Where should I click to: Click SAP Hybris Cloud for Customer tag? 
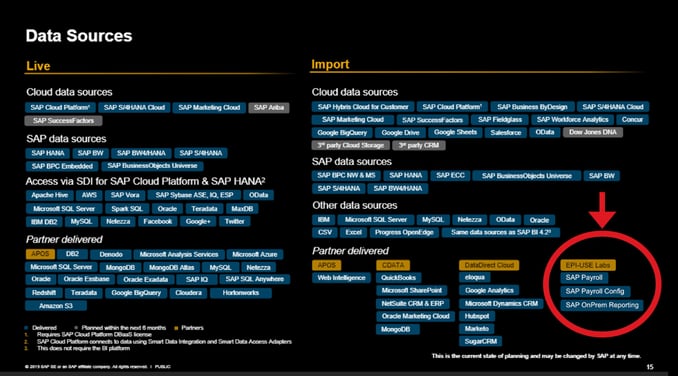(363, 107)
